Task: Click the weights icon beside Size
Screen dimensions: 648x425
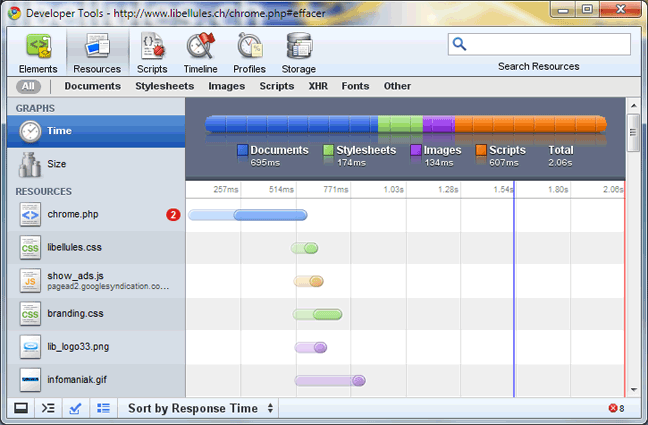Action: pos(30,165)
